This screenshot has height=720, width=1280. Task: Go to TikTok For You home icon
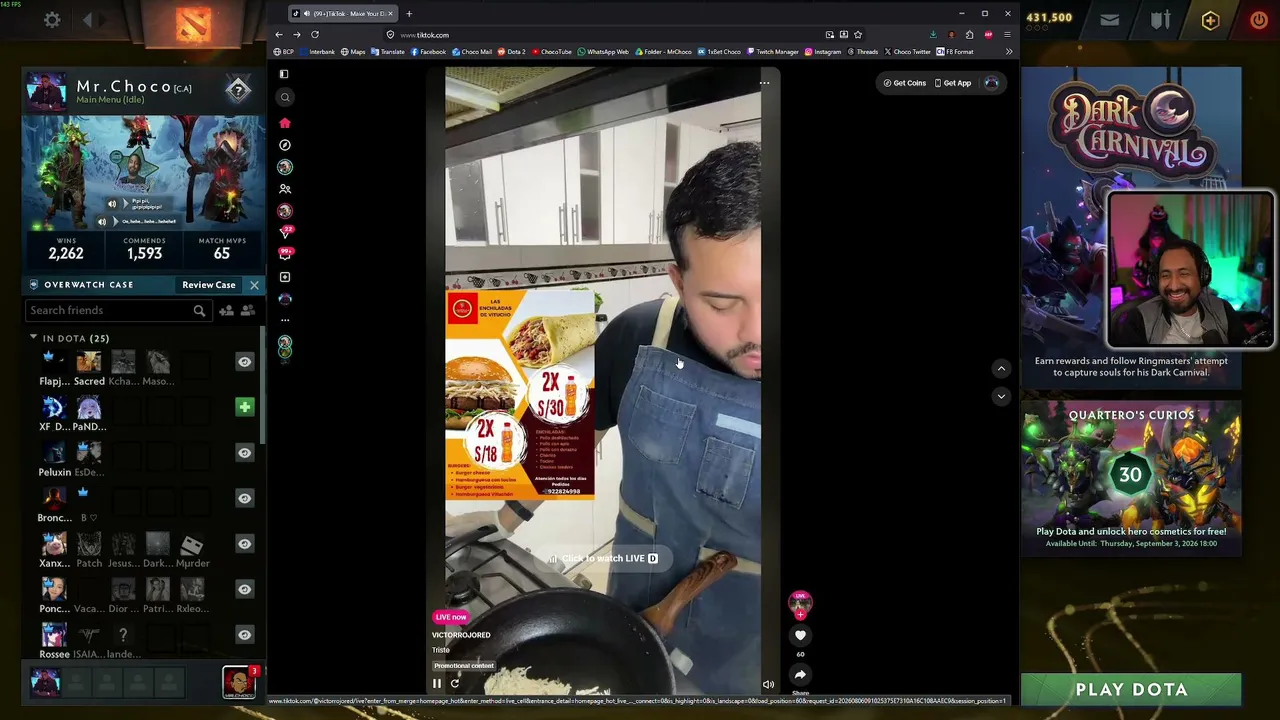coord(285,123)
